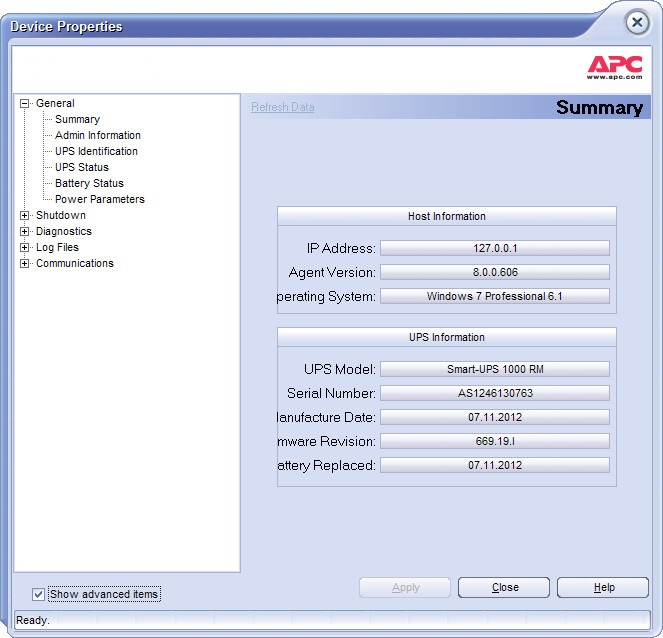Select the Shutdown tree label
The image size is (663, 638).
pyautogui.click(x=61, y=216)
